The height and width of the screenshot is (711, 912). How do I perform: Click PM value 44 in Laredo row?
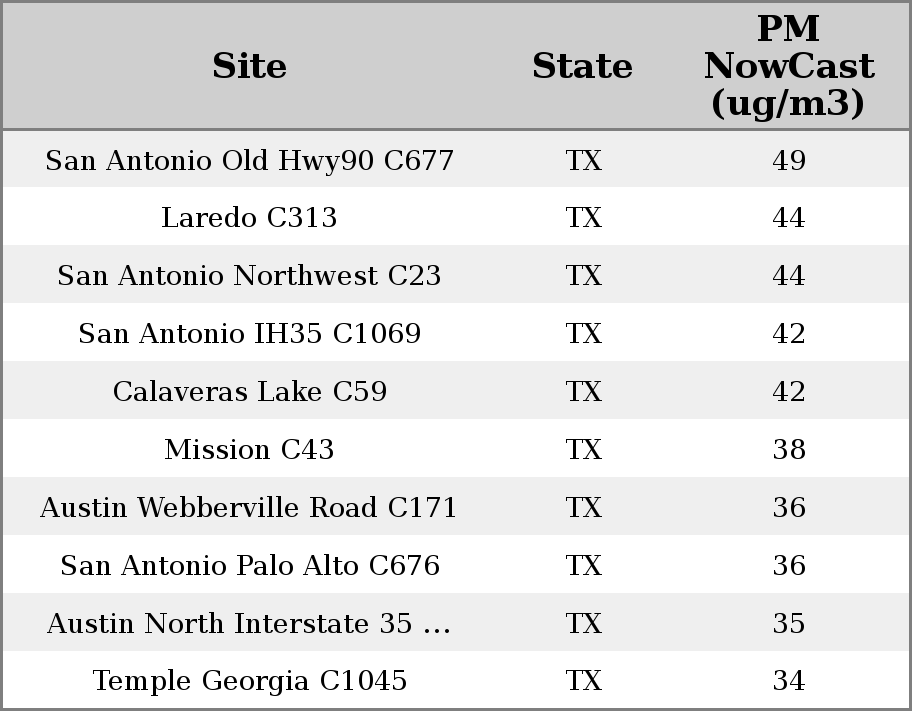pyautogui.click(x=788, y=218)
